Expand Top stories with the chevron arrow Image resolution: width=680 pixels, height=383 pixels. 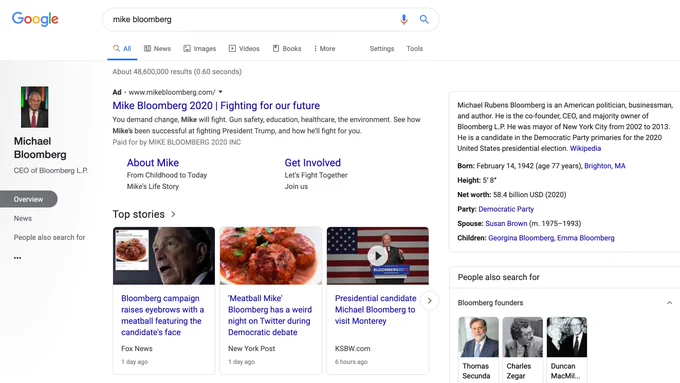click(x=173, y=214)
